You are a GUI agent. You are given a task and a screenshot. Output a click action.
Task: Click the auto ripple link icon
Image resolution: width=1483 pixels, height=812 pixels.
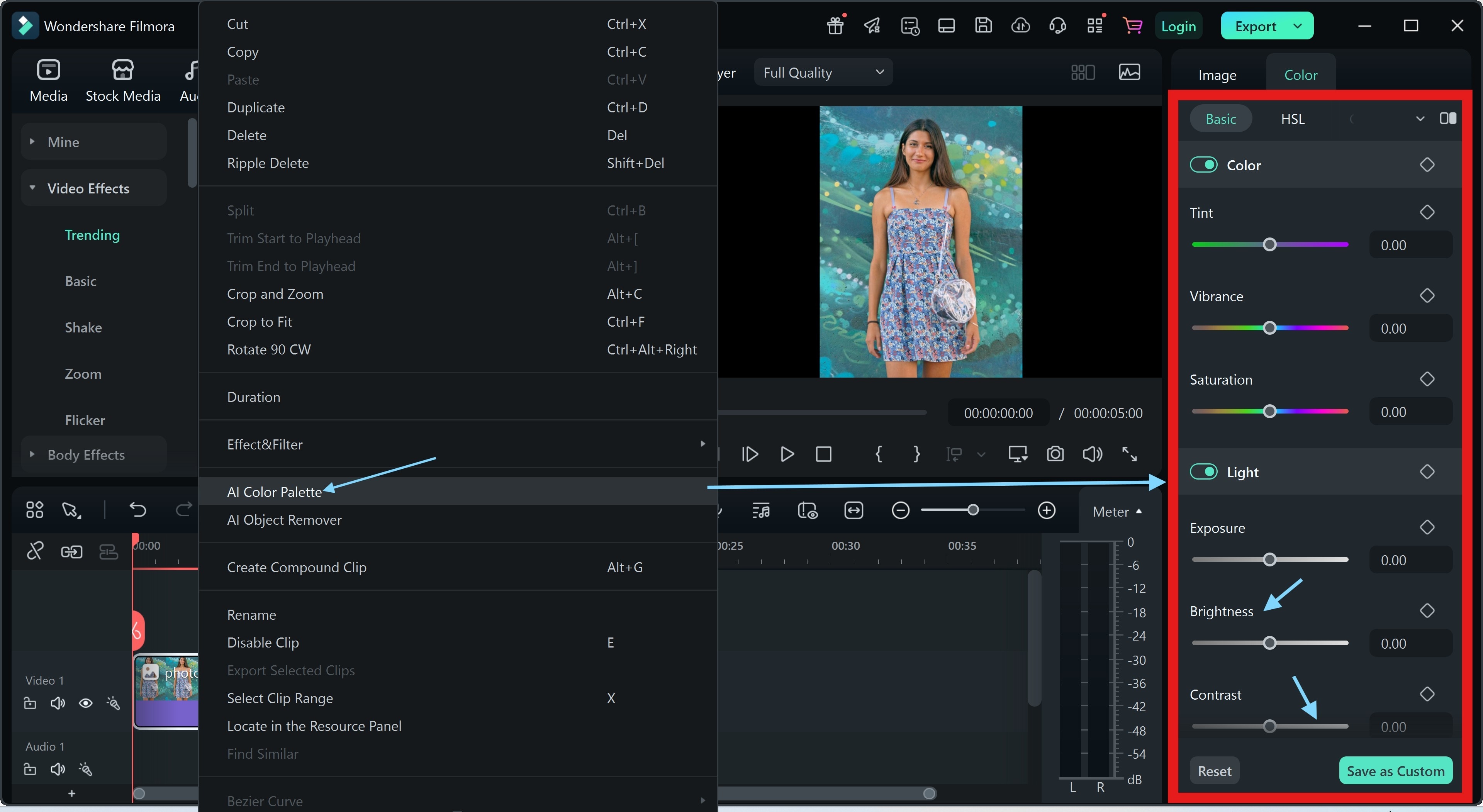[71, 552]
